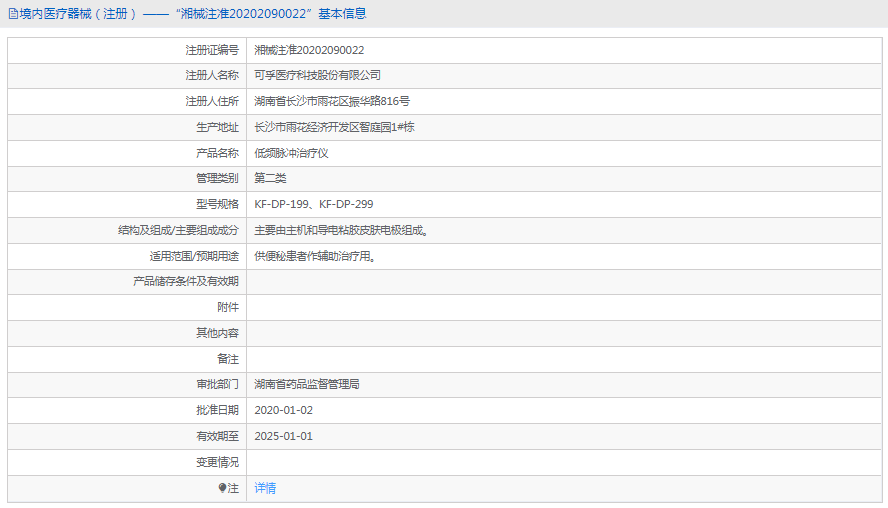
Task: Click the 产品名称 label
Action: point(217,153)
